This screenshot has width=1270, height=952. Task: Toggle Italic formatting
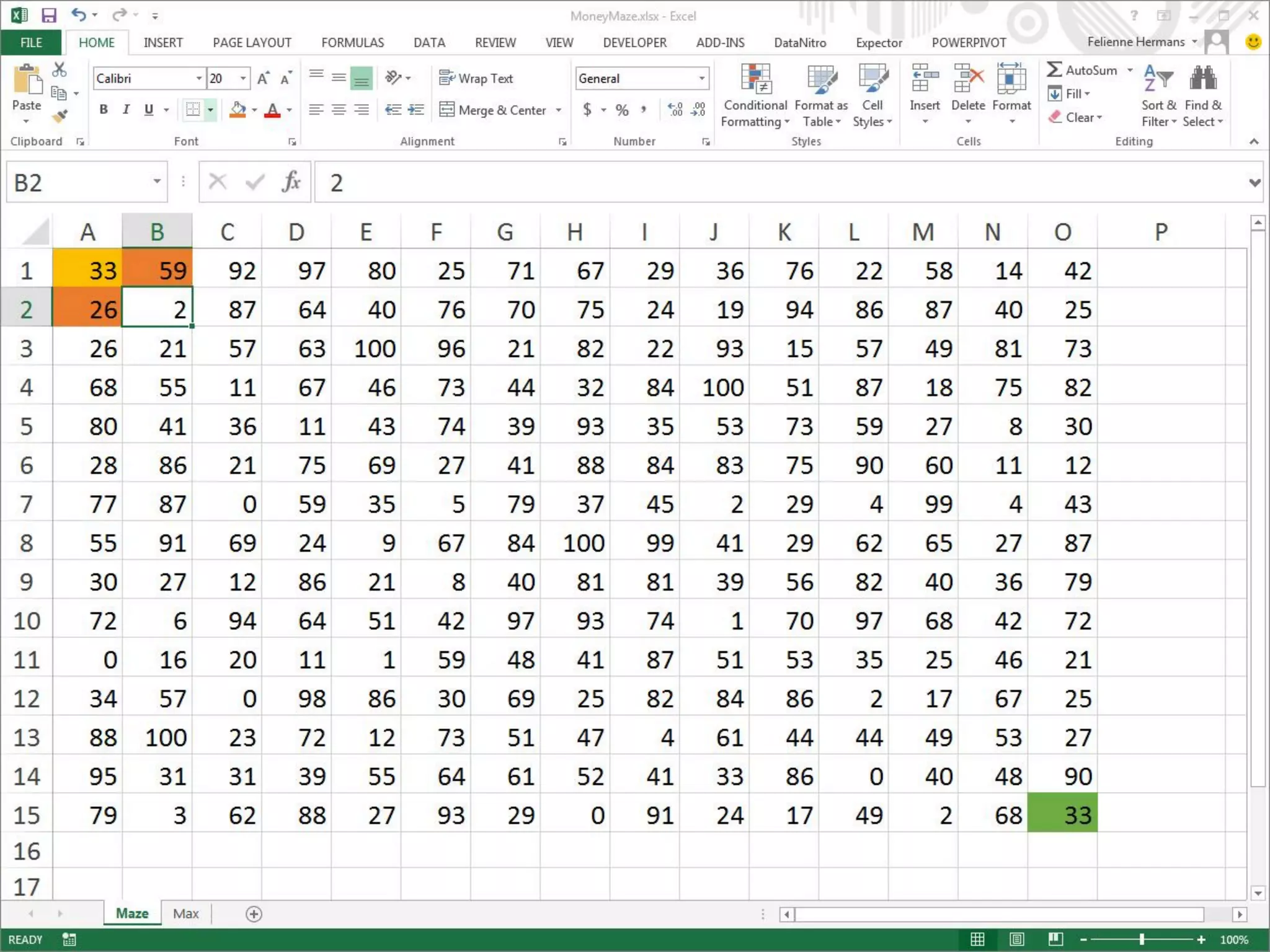click(x=126, y=110)
